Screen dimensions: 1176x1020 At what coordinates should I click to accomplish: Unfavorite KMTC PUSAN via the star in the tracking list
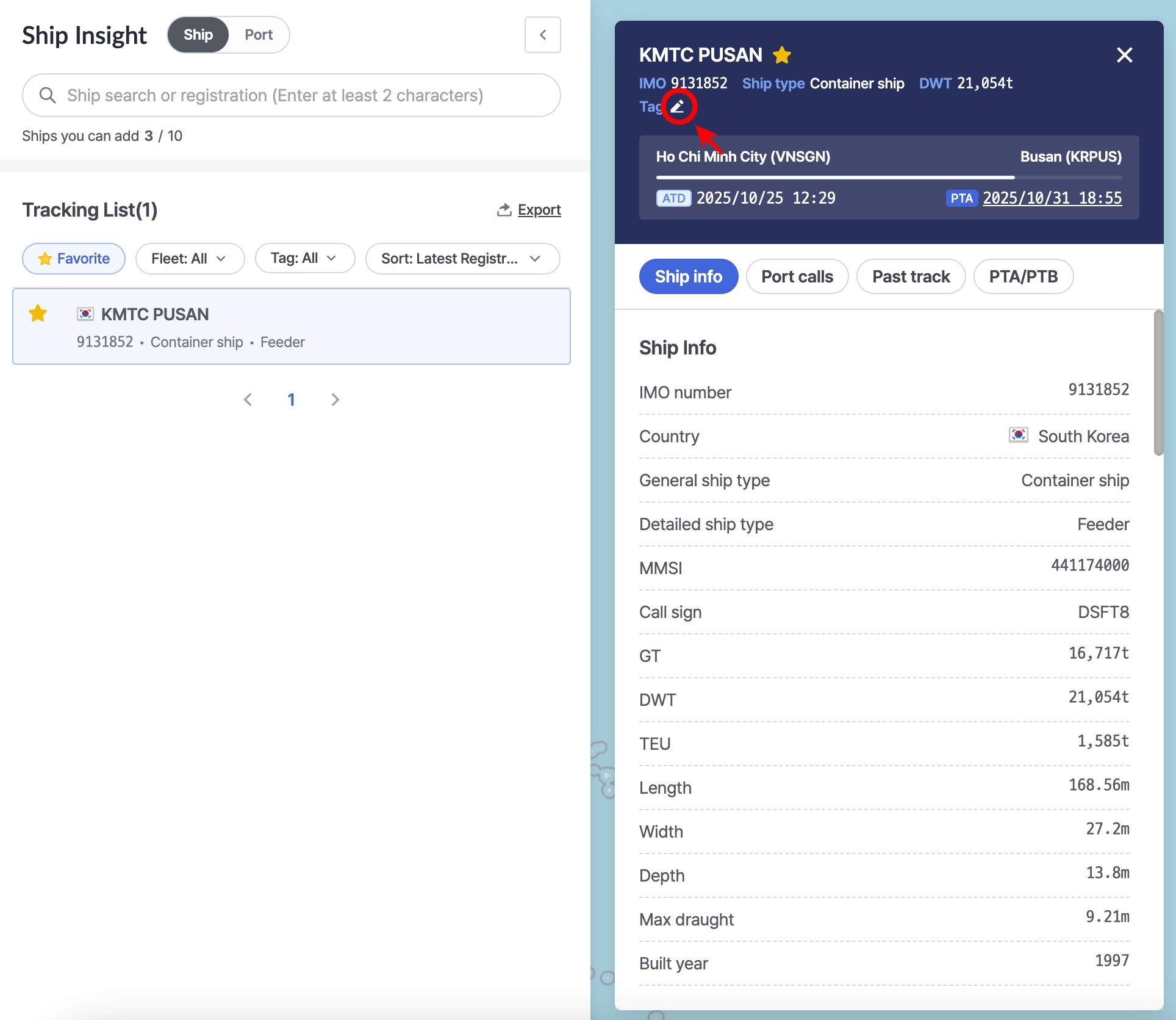click(38, 314)
